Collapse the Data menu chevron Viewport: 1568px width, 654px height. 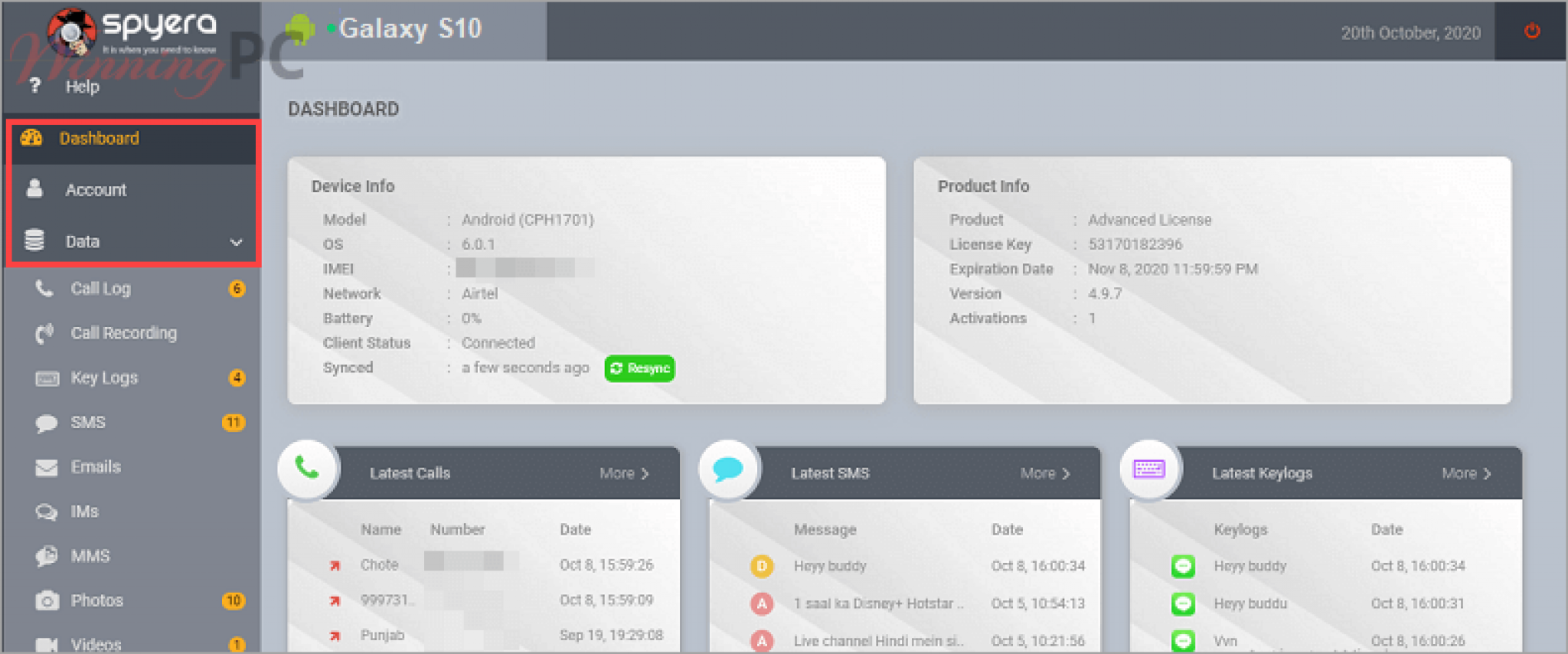point(237,242)
